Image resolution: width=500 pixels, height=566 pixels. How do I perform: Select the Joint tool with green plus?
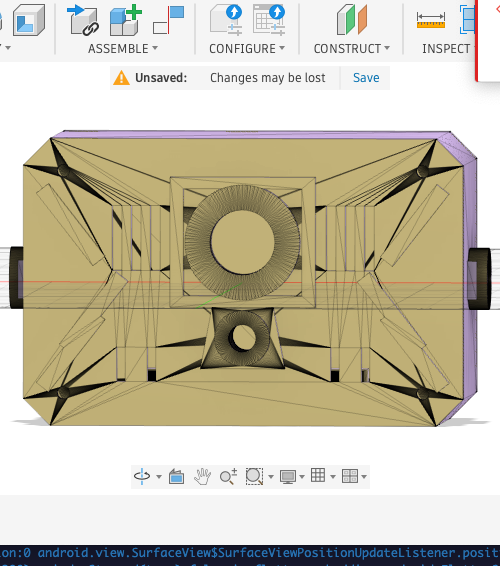(125, 20)
